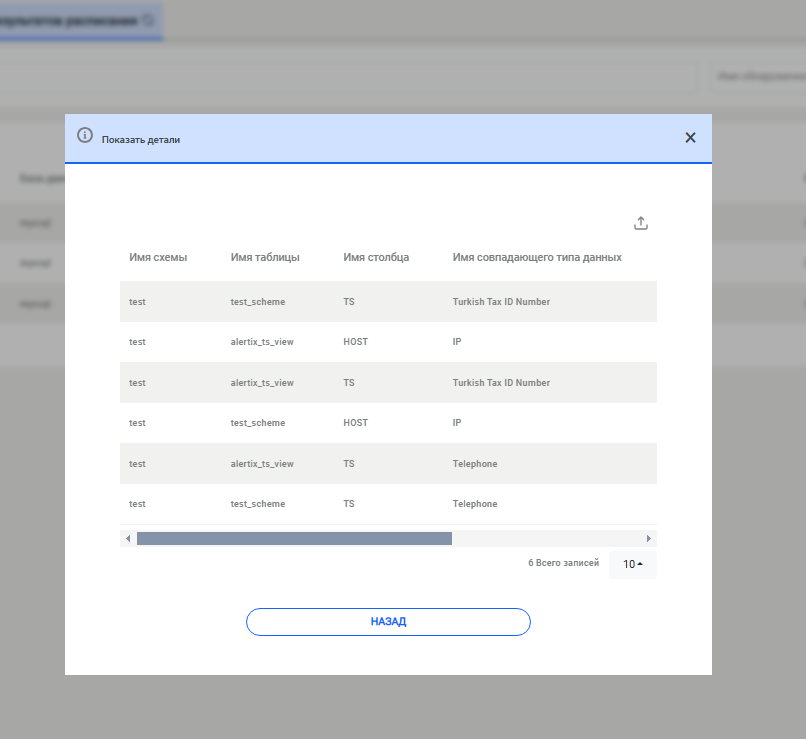Click Telephone cell in test_scheme row

pyautogui.click(x=475, y=504)
